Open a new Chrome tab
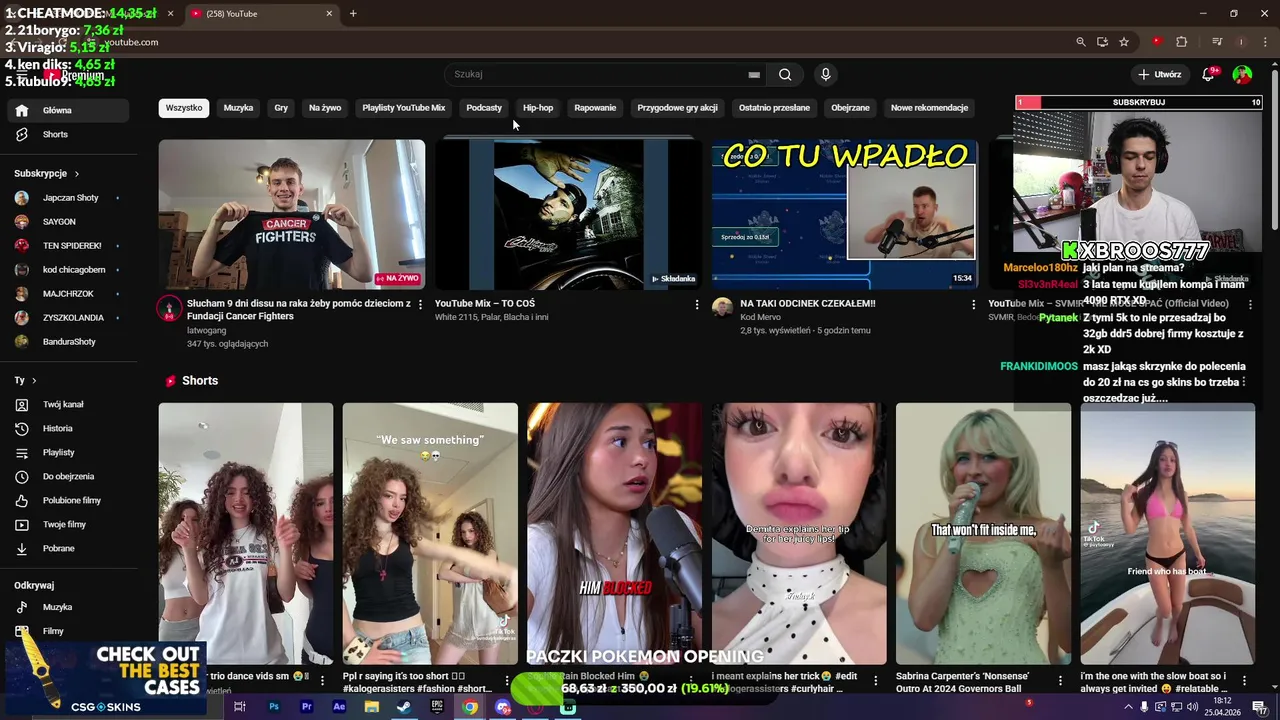Screen dimensions: 1280x720 tap(353, 14)
